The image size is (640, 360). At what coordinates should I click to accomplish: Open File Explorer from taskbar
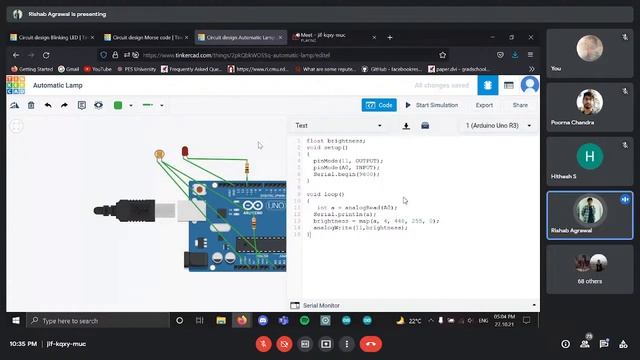coord(221,321)
